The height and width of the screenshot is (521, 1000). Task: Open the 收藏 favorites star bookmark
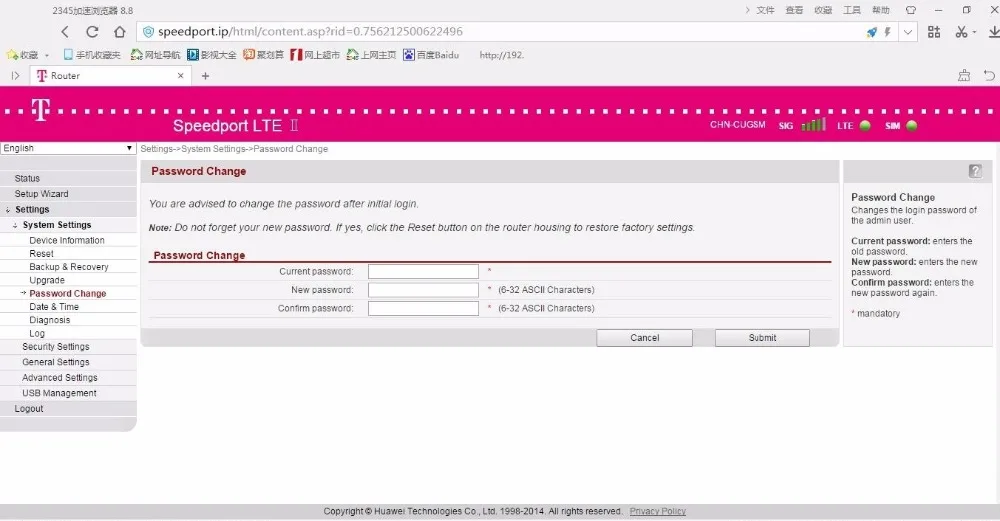point(22,55)
